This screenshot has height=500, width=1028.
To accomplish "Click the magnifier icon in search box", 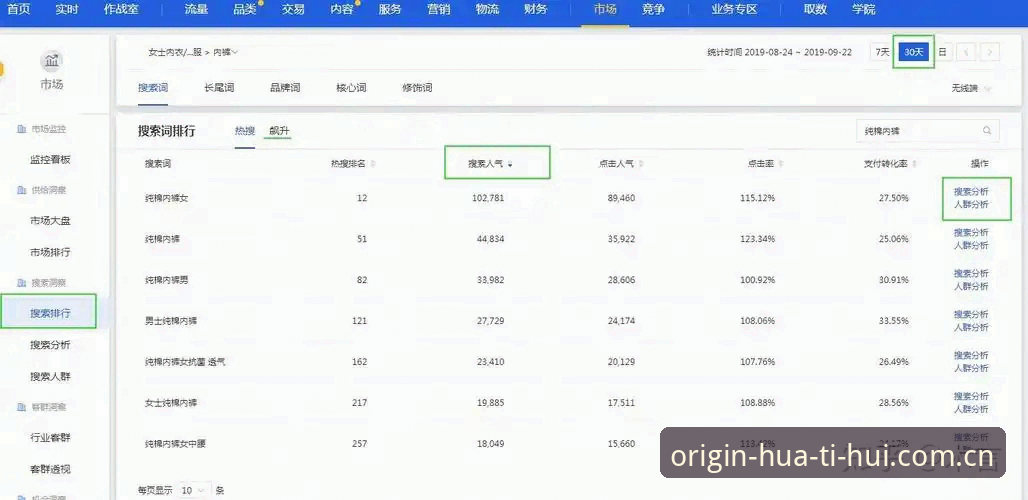I will click(x=987, y=130).
